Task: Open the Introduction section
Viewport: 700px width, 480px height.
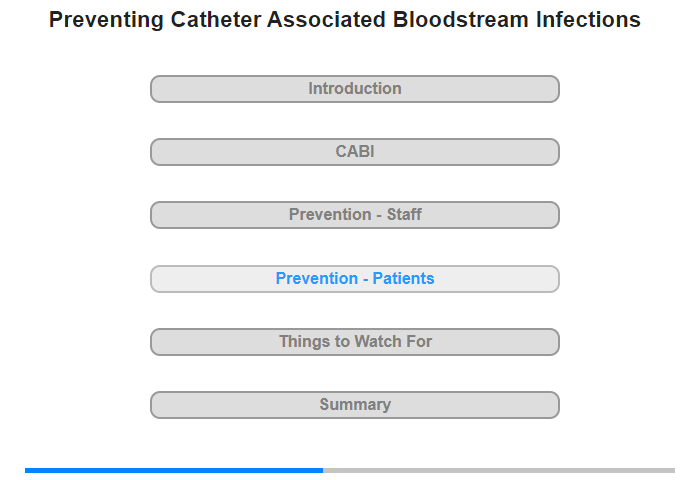Action: [x=354, y=89]
